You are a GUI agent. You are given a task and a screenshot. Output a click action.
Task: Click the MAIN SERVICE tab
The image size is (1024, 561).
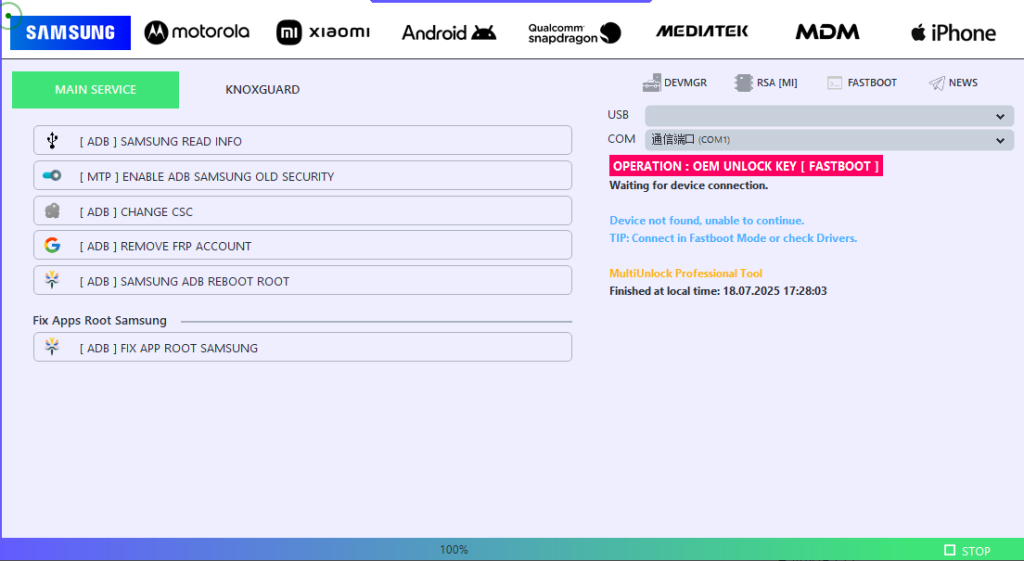[x=95, y=89]
